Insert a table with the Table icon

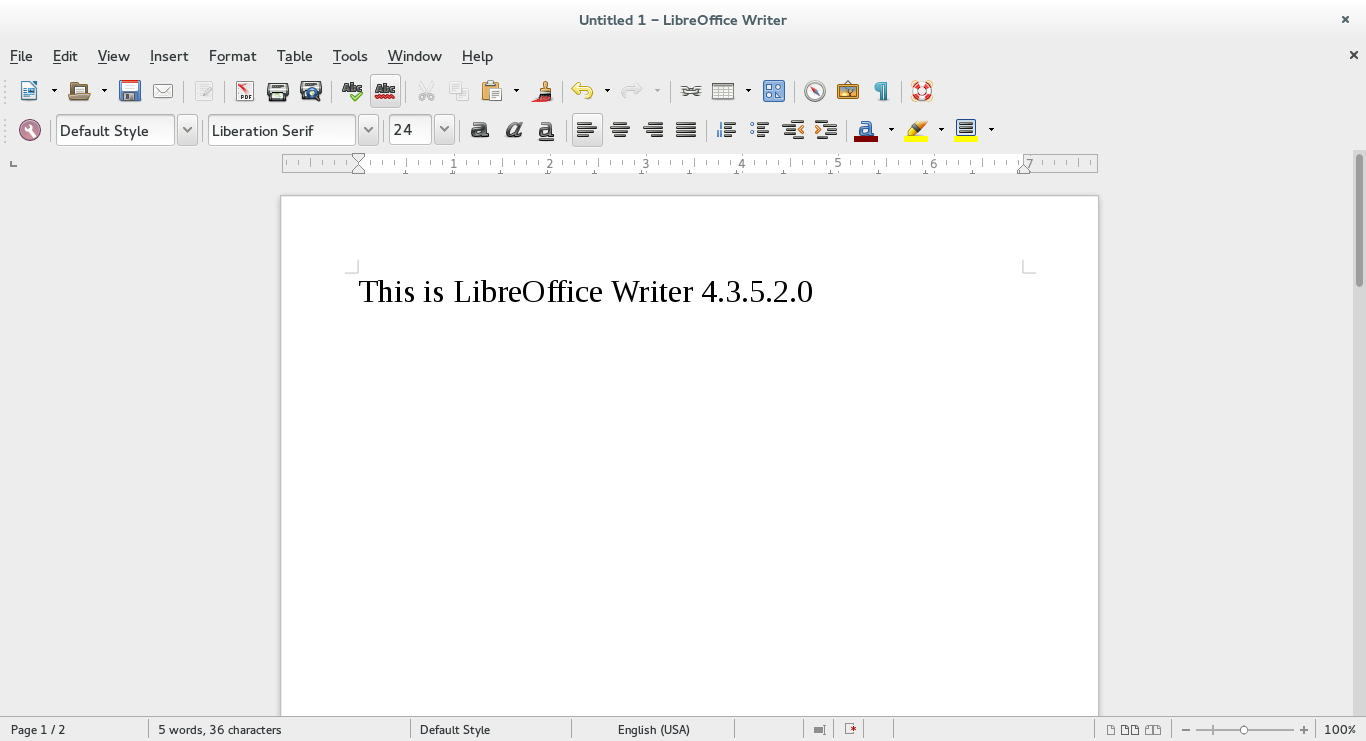[x=723, y=91]
